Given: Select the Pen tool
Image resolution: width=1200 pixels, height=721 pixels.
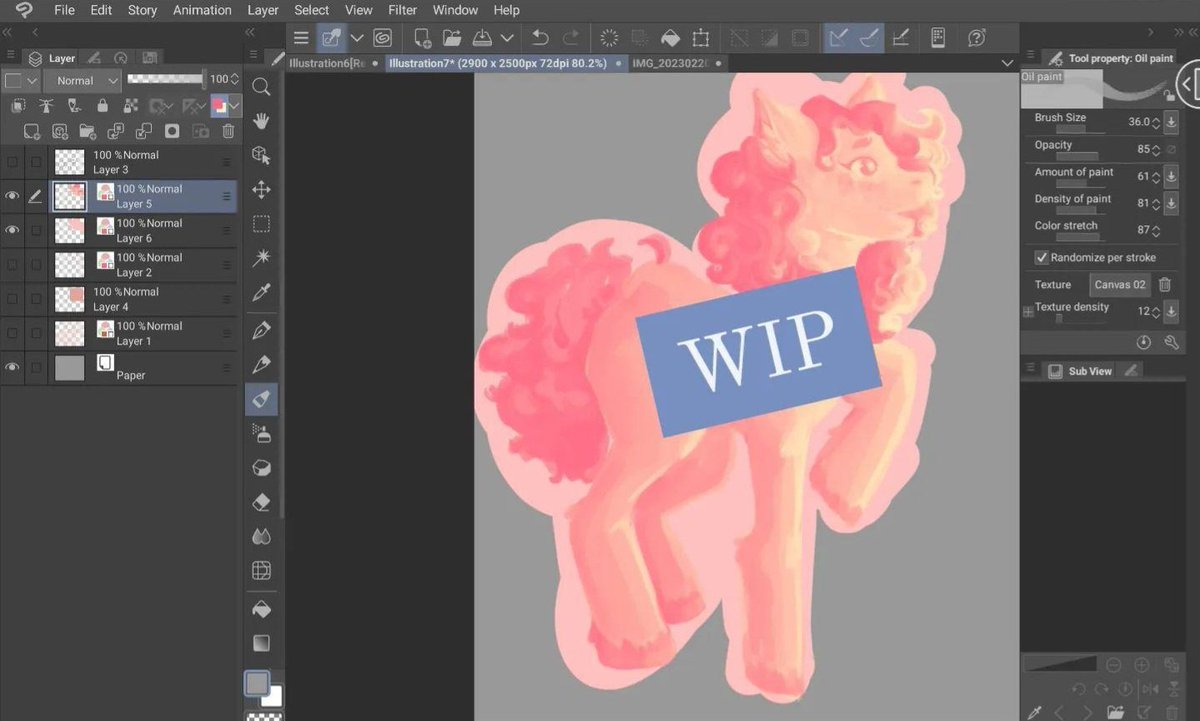Looking at the screenshot, I should click(x=261, y=329).
